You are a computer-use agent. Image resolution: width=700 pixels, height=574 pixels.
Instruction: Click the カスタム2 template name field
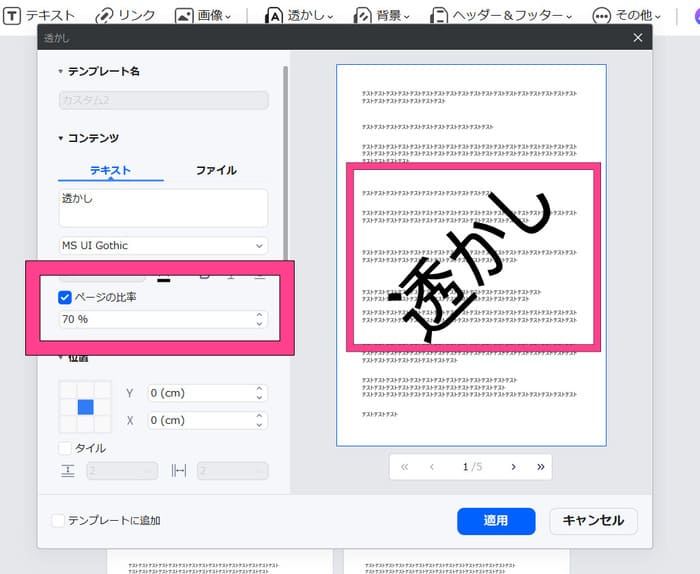click(163, 100)
